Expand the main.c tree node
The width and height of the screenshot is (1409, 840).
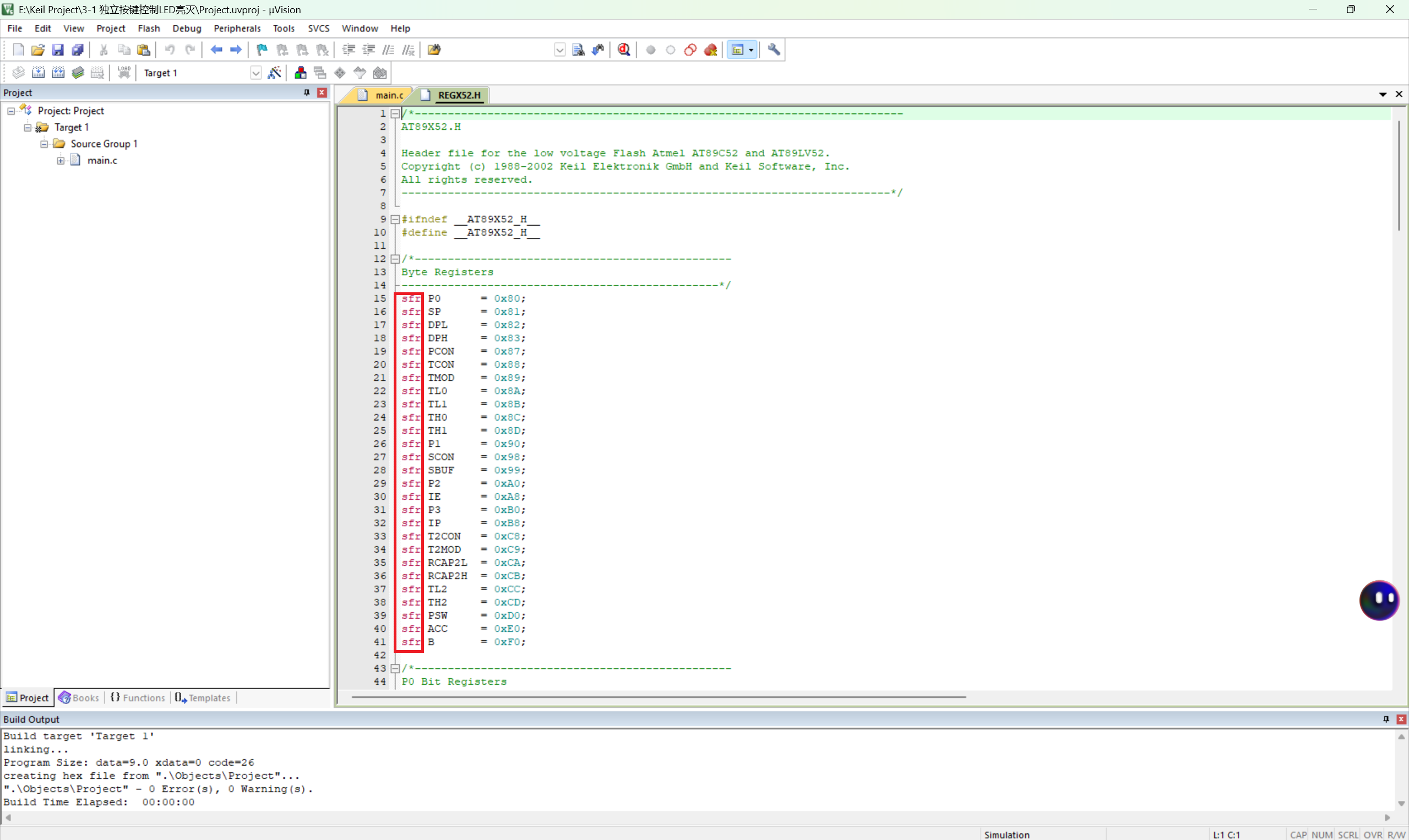pyautogui.click(x=61, y=160)
